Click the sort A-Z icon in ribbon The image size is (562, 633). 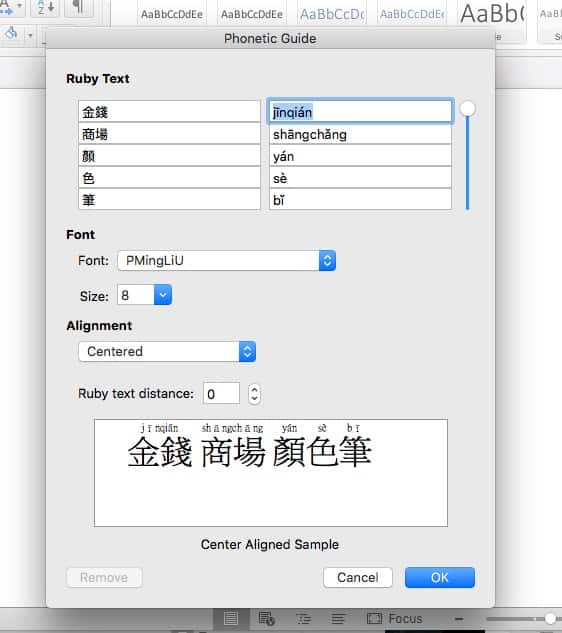click(x=45, y=7)
